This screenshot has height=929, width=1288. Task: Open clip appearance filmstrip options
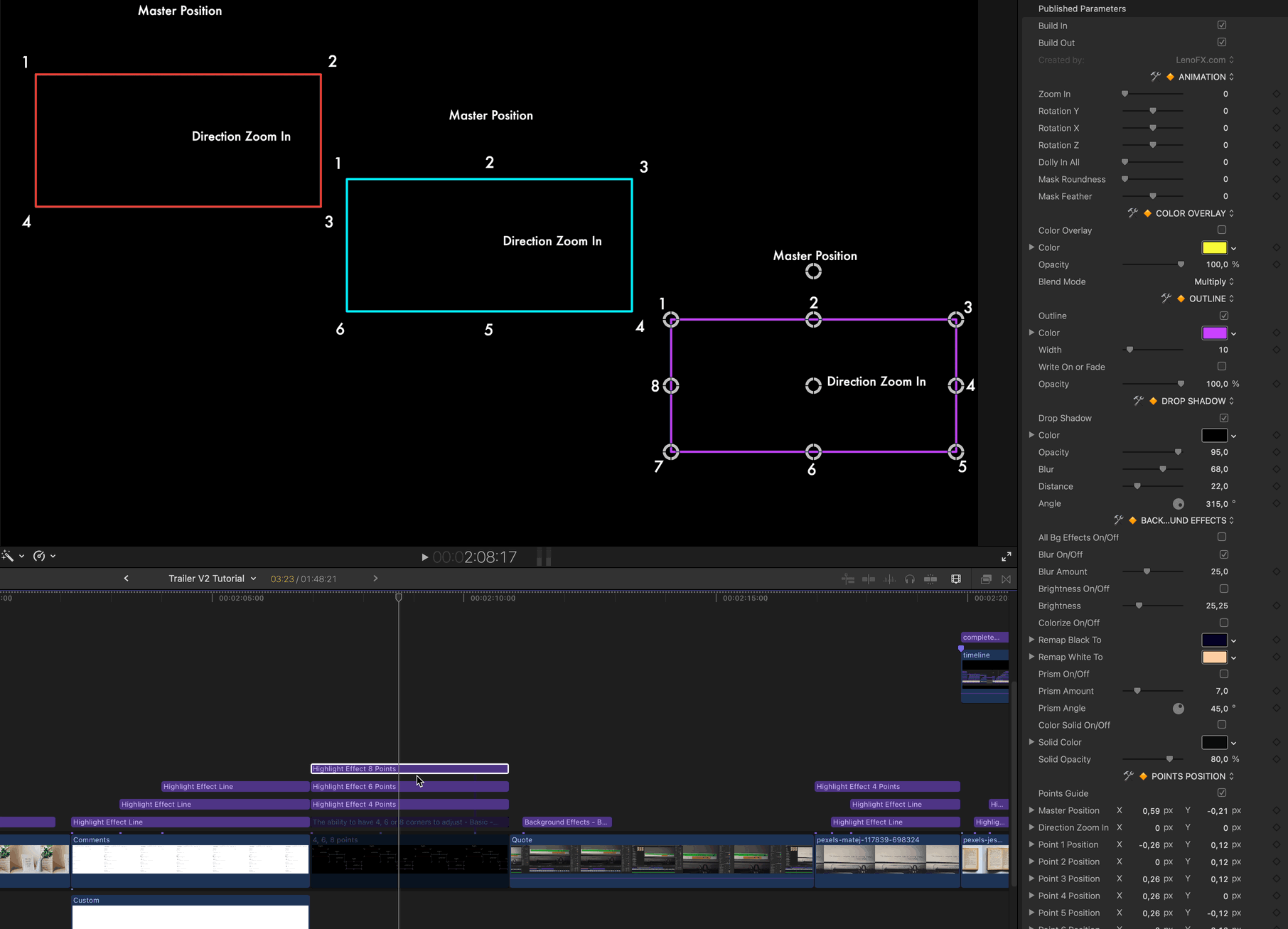click(x=956, y=579)
